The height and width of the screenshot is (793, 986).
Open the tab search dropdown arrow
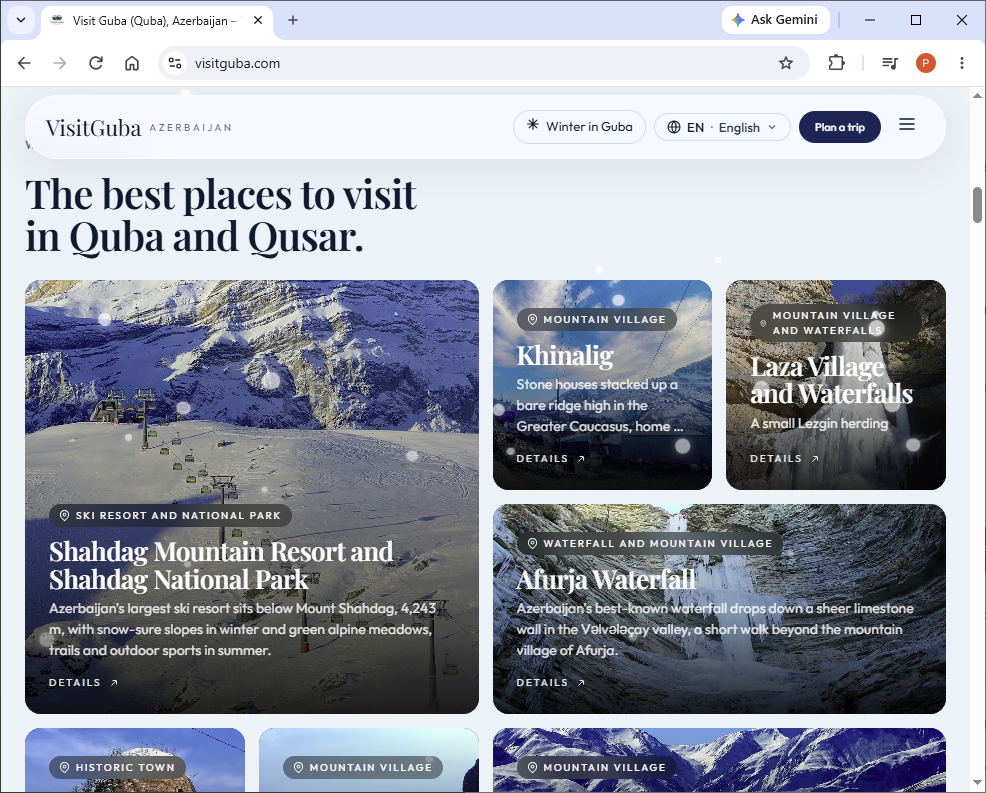point(21,20)
